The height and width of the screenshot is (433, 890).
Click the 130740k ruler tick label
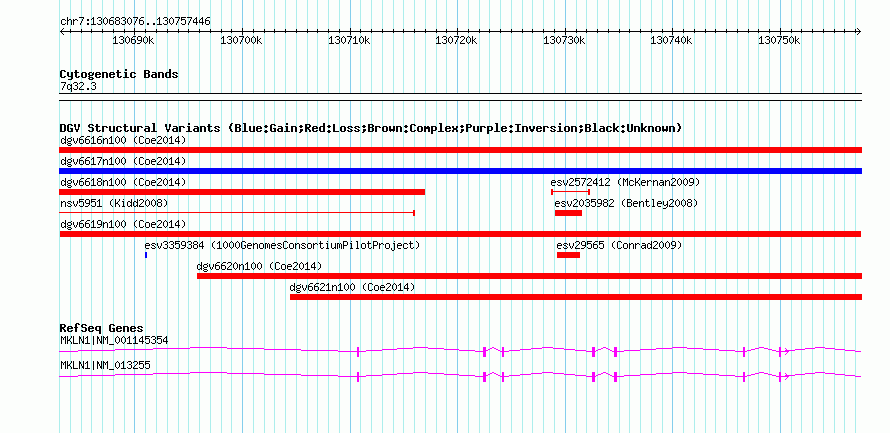(x=671, y=41)
